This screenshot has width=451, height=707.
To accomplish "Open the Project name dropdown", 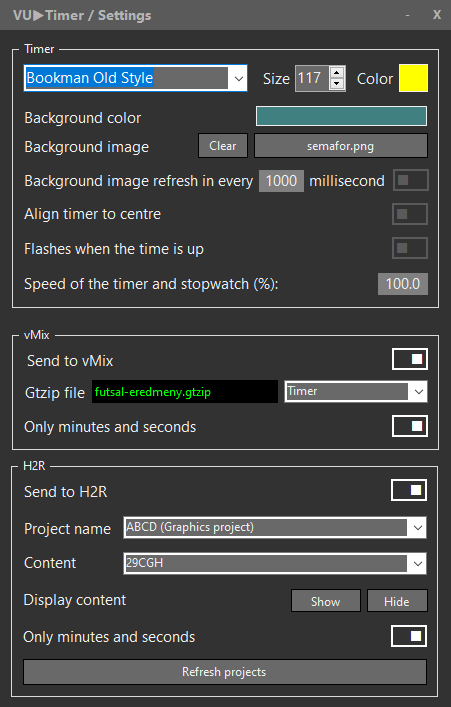I will (x=275, y=528).
